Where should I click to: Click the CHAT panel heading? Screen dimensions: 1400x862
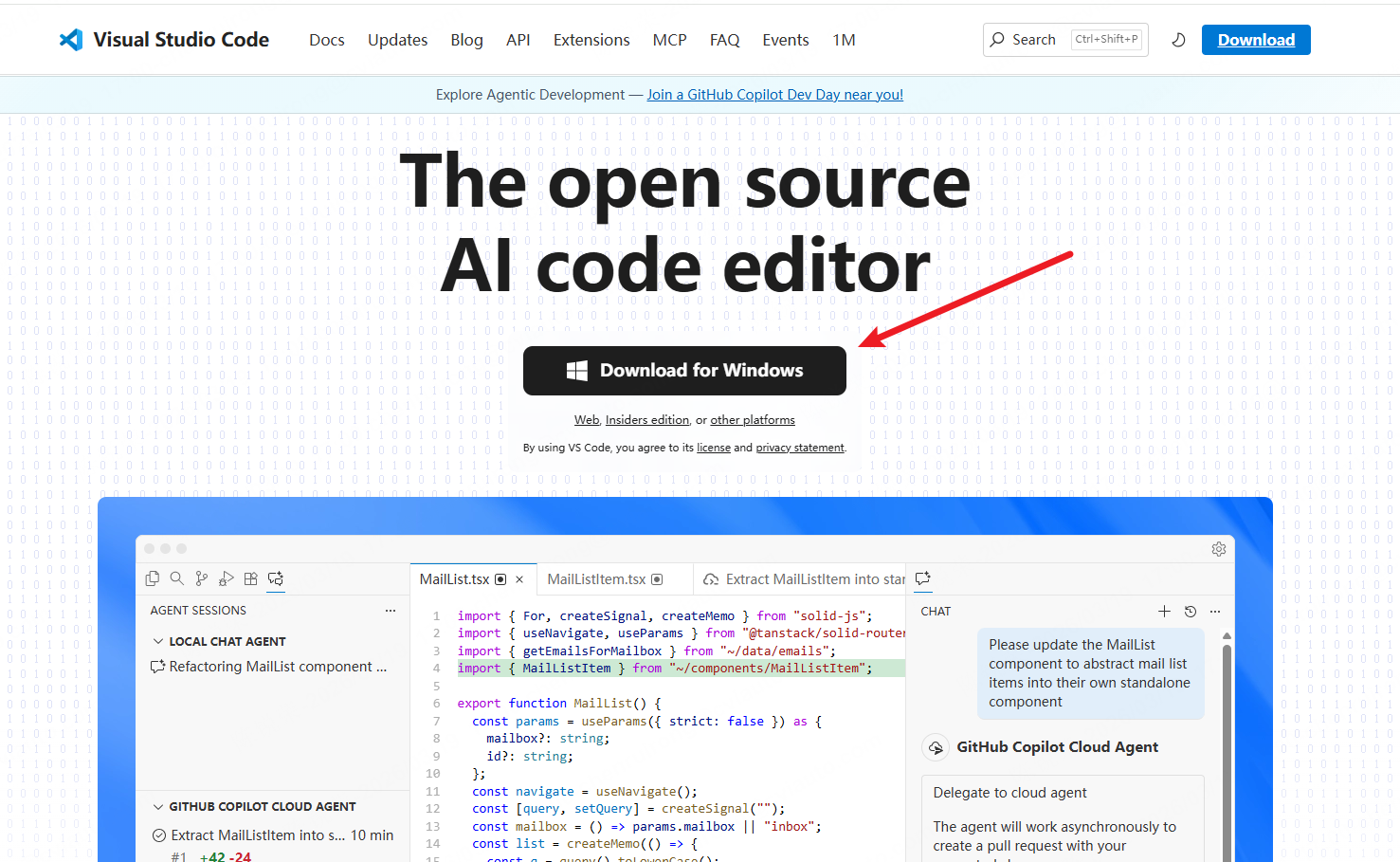[936, 612]
